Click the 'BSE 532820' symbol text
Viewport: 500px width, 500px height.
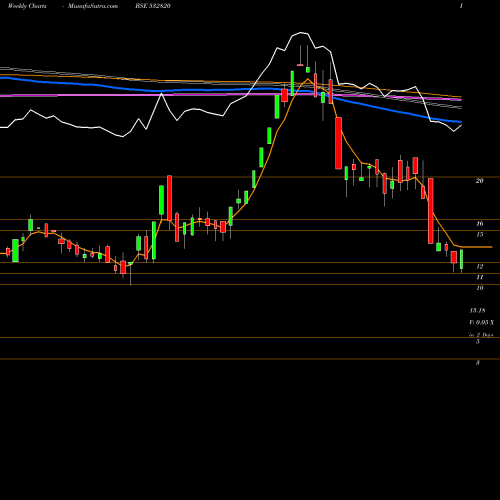(153, 6)
